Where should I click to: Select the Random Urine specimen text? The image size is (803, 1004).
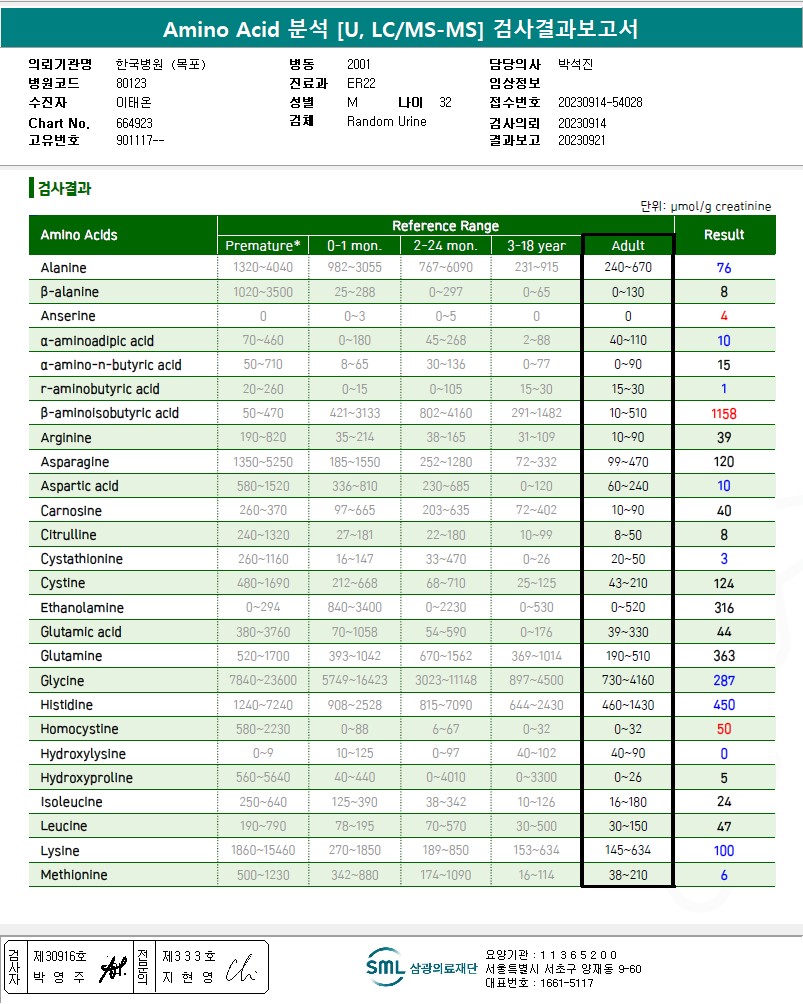387,122
